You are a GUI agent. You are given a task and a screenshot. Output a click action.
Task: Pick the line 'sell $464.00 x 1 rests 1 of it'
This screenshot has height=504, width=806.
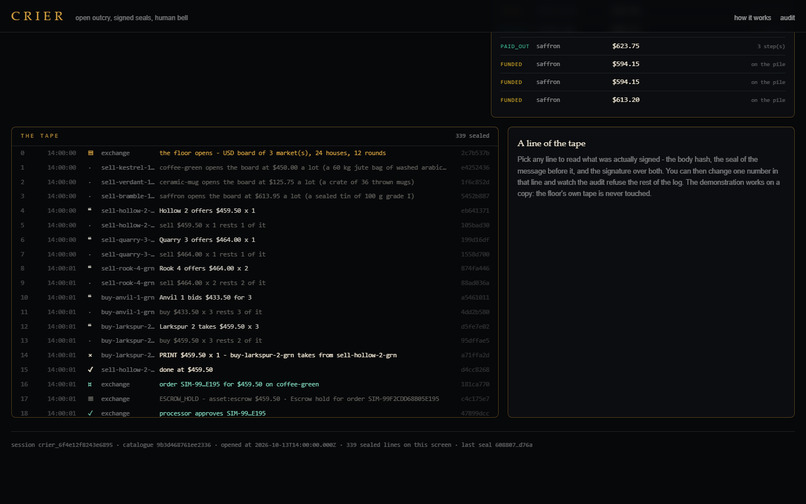click(255, 254)
